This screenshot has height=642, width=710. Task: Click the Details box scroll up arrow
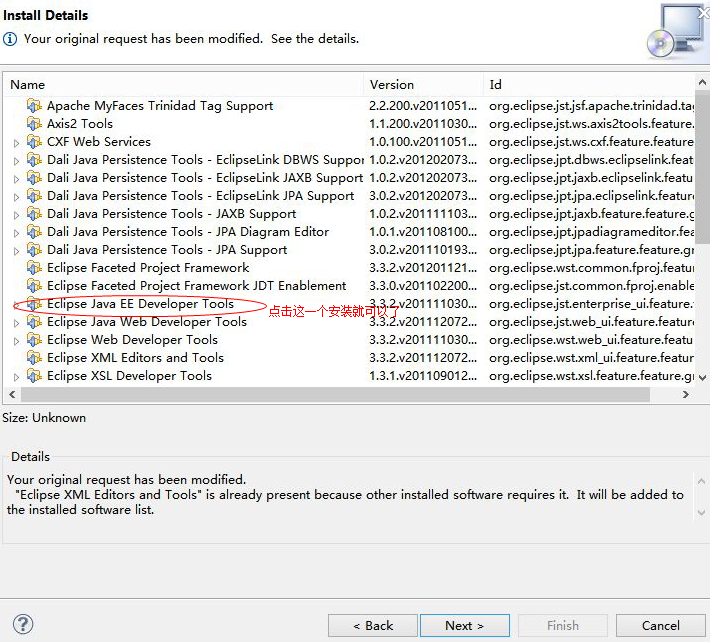[x=701, y=481]
